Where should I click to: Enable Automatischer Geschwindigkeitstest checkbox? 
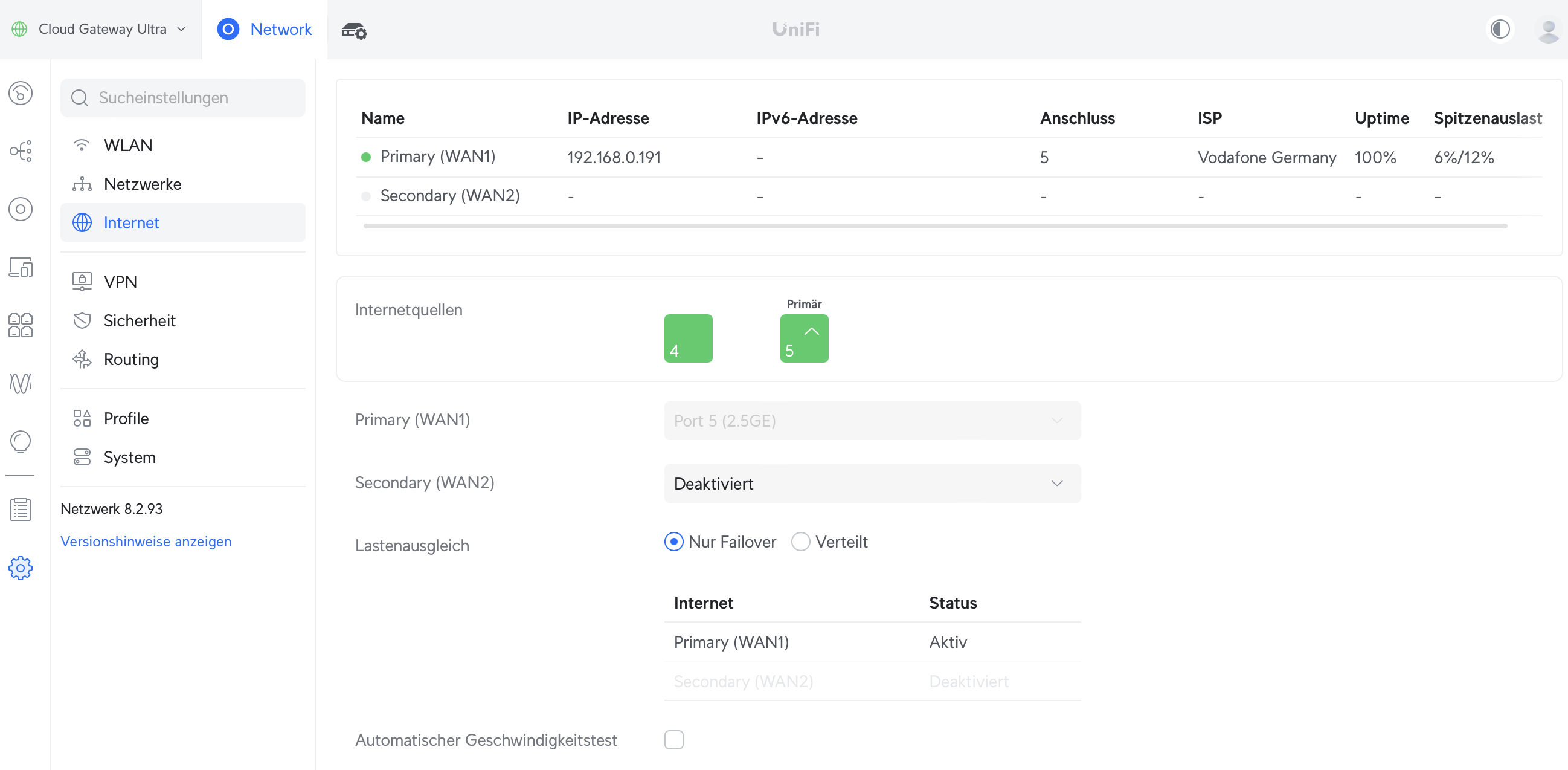click(x=674, y=740)
